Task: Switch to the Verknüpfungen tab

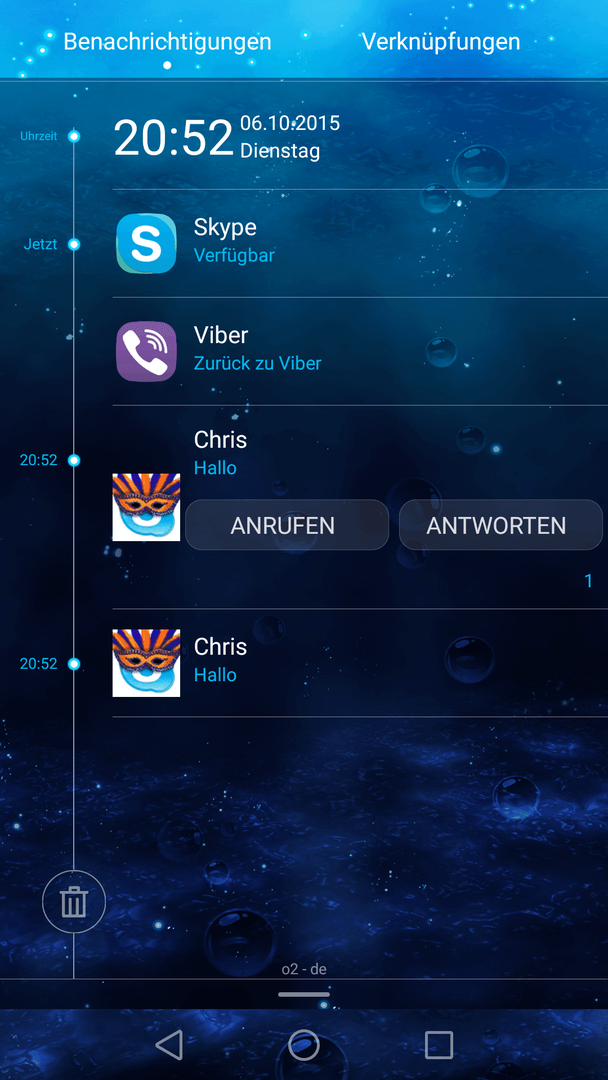Action: (441, 41)
